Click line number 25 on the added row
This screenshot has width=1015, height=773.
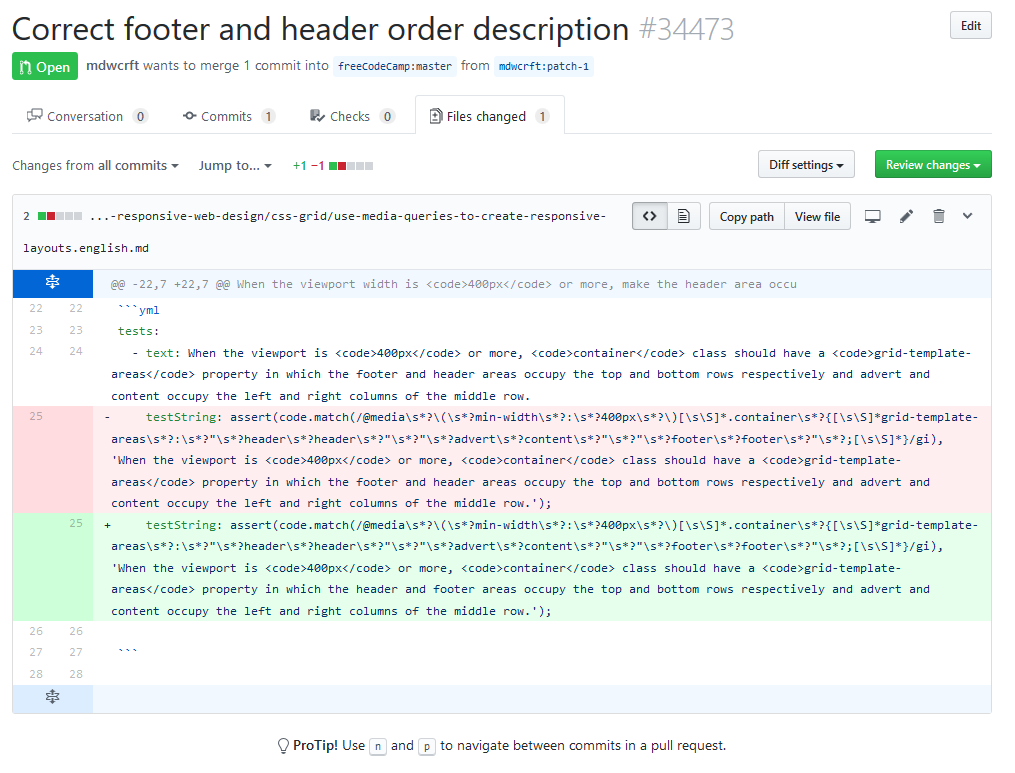[x=76, y=523]
